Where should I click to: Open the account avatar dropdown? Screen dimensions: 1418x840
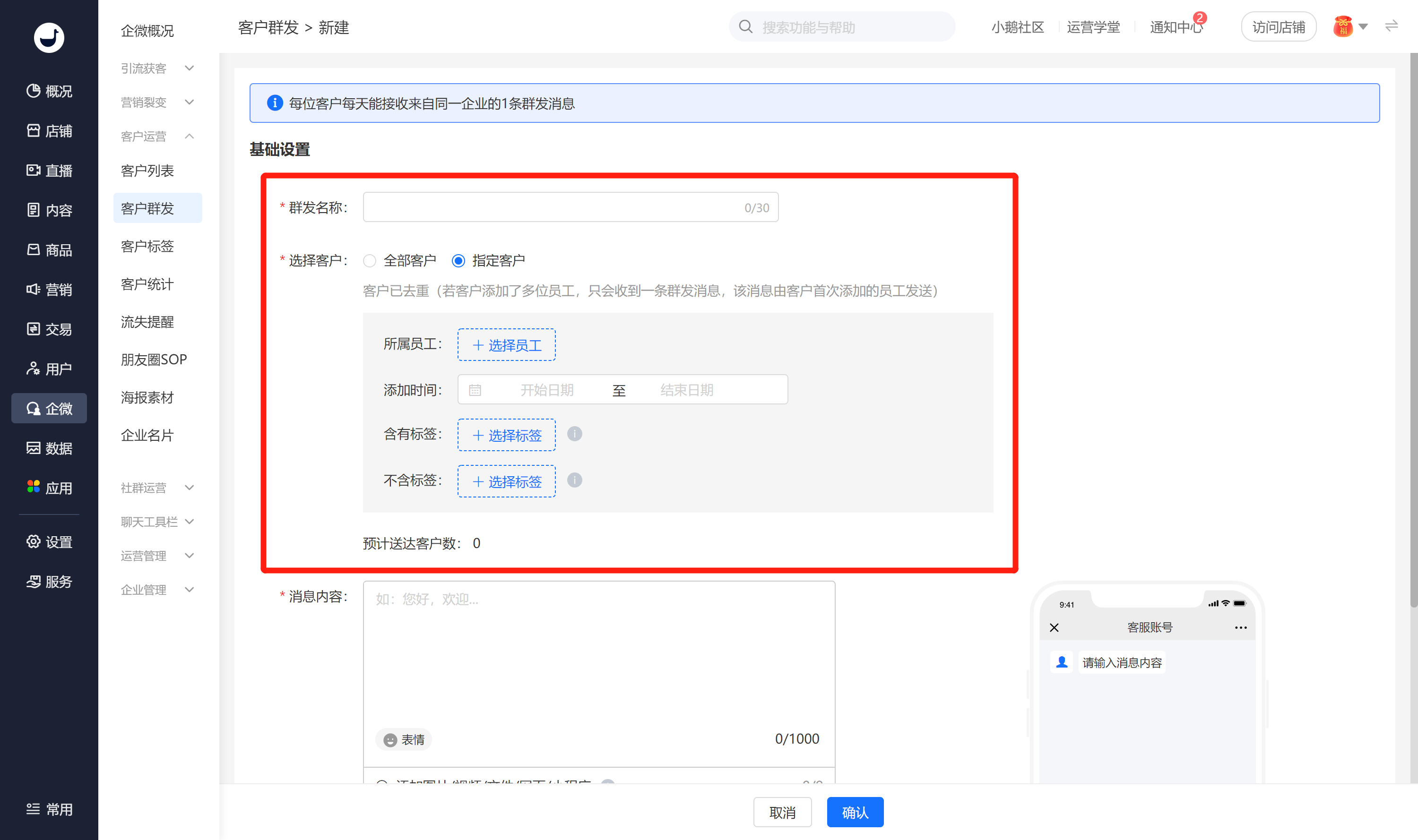tap(1350, 26)
